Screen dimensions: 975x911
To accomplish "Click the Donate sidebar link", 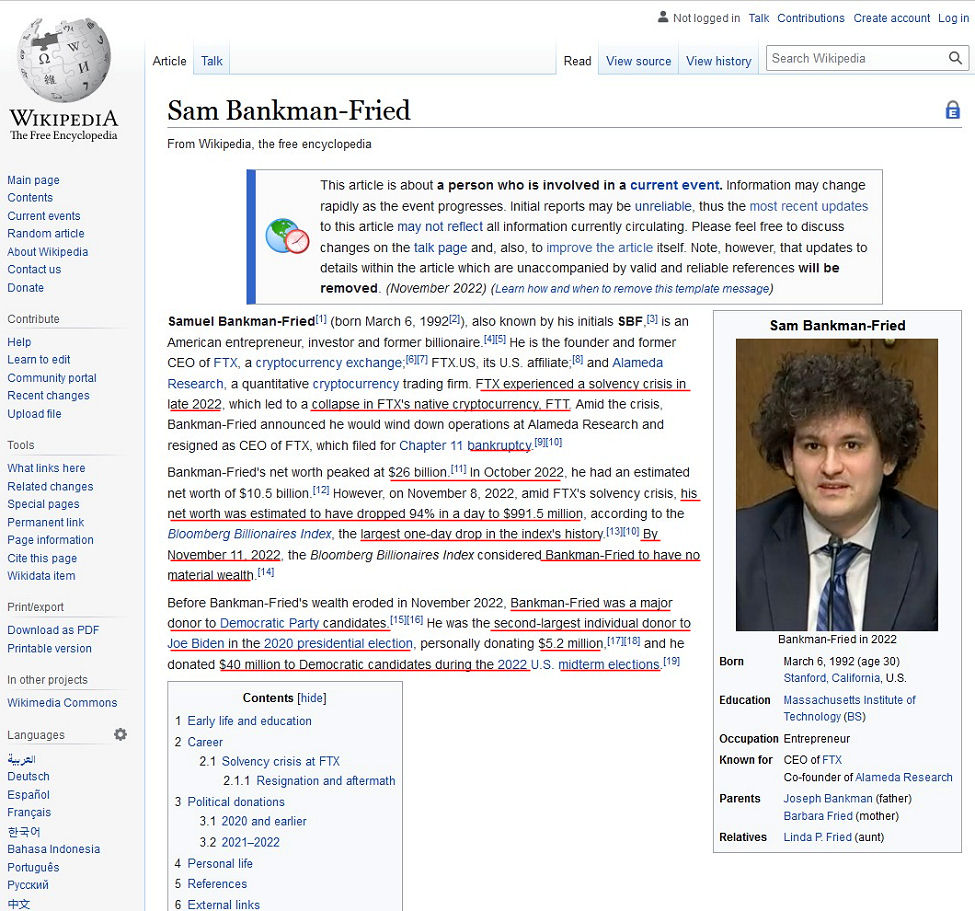I will coord(25,288).
